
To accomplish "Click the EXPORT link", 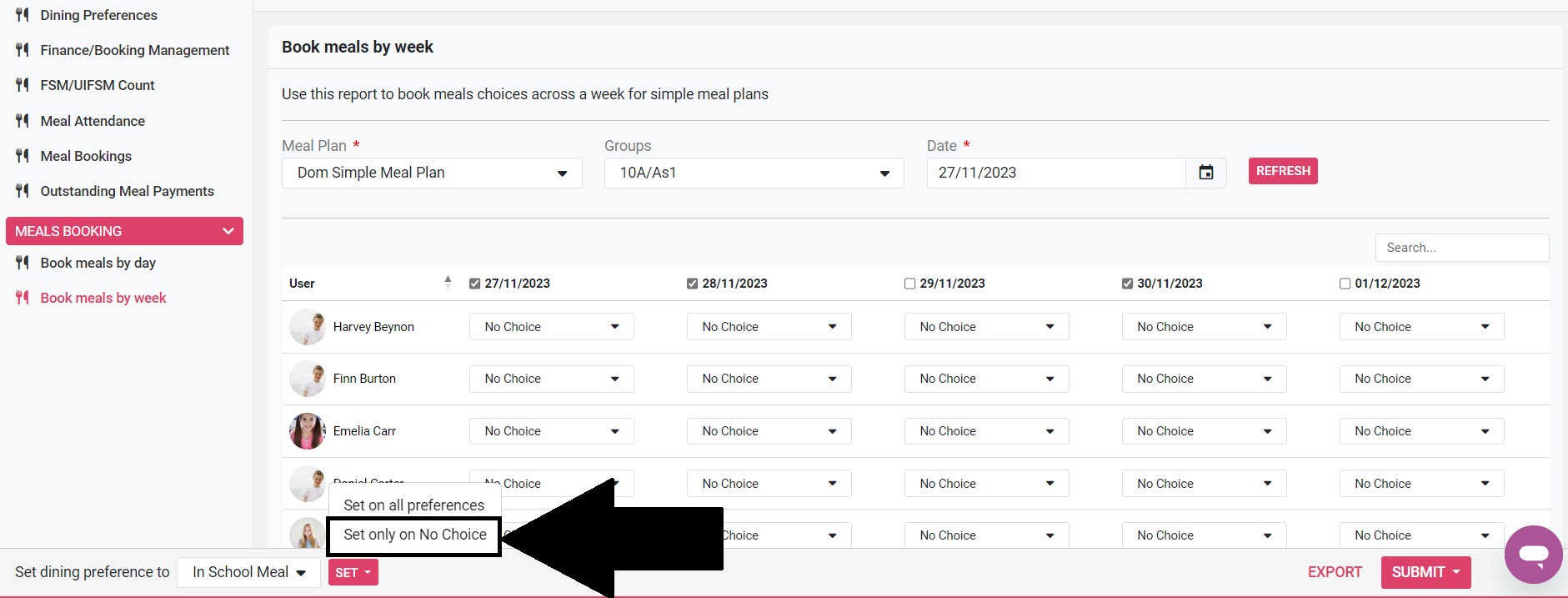I will tap(1335, 572).
